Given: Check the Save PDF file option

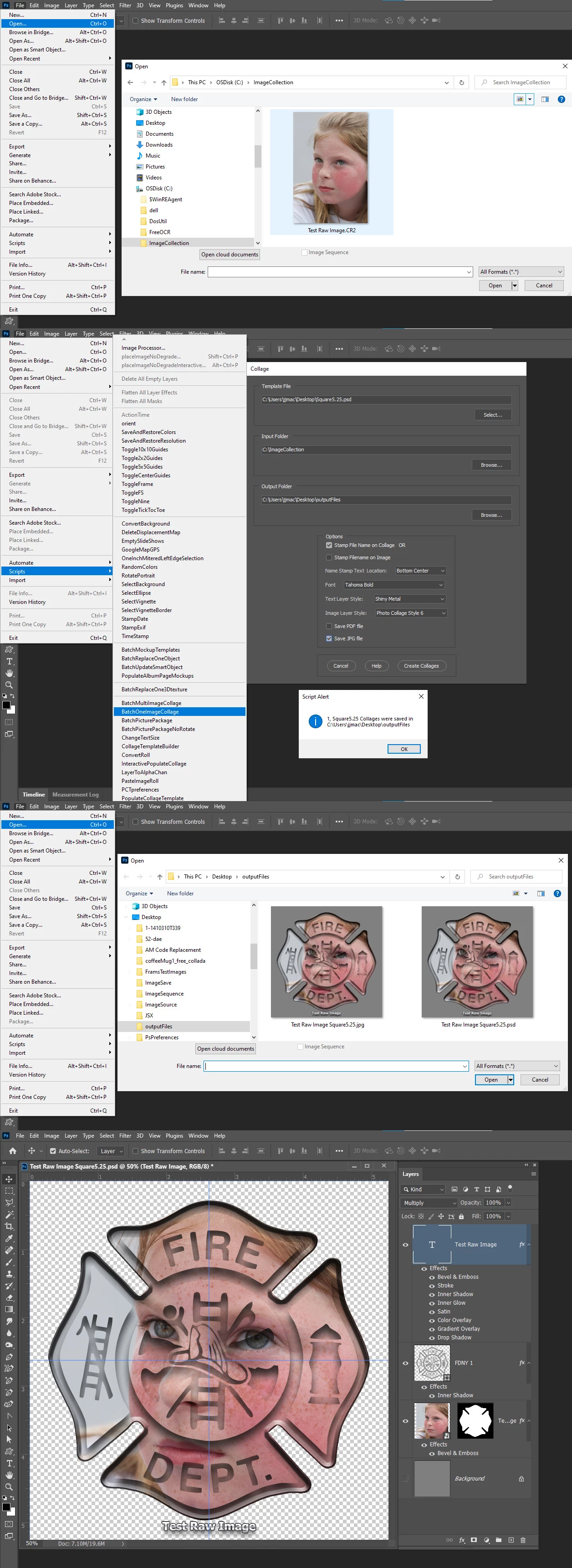Looking at the screenshot, I should [329, 626].
